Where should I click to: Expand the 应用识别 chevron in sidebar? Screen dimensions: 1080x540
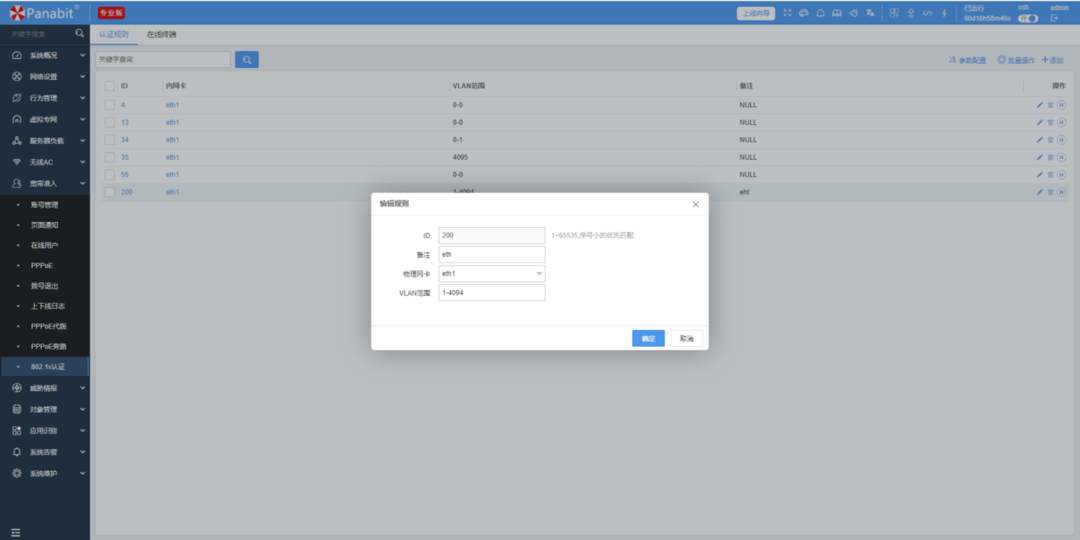[83, 430]
